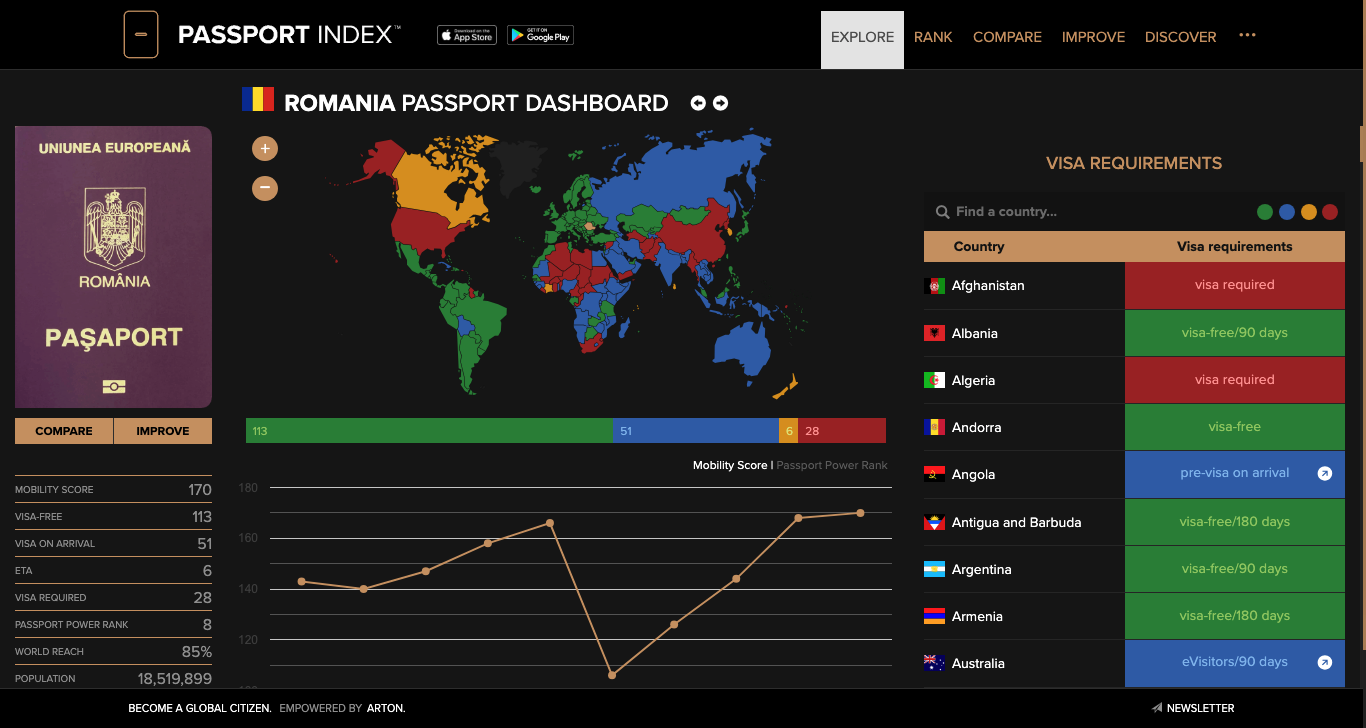Click Algeria visa required cell
1366x728 pixels.
1235,380
